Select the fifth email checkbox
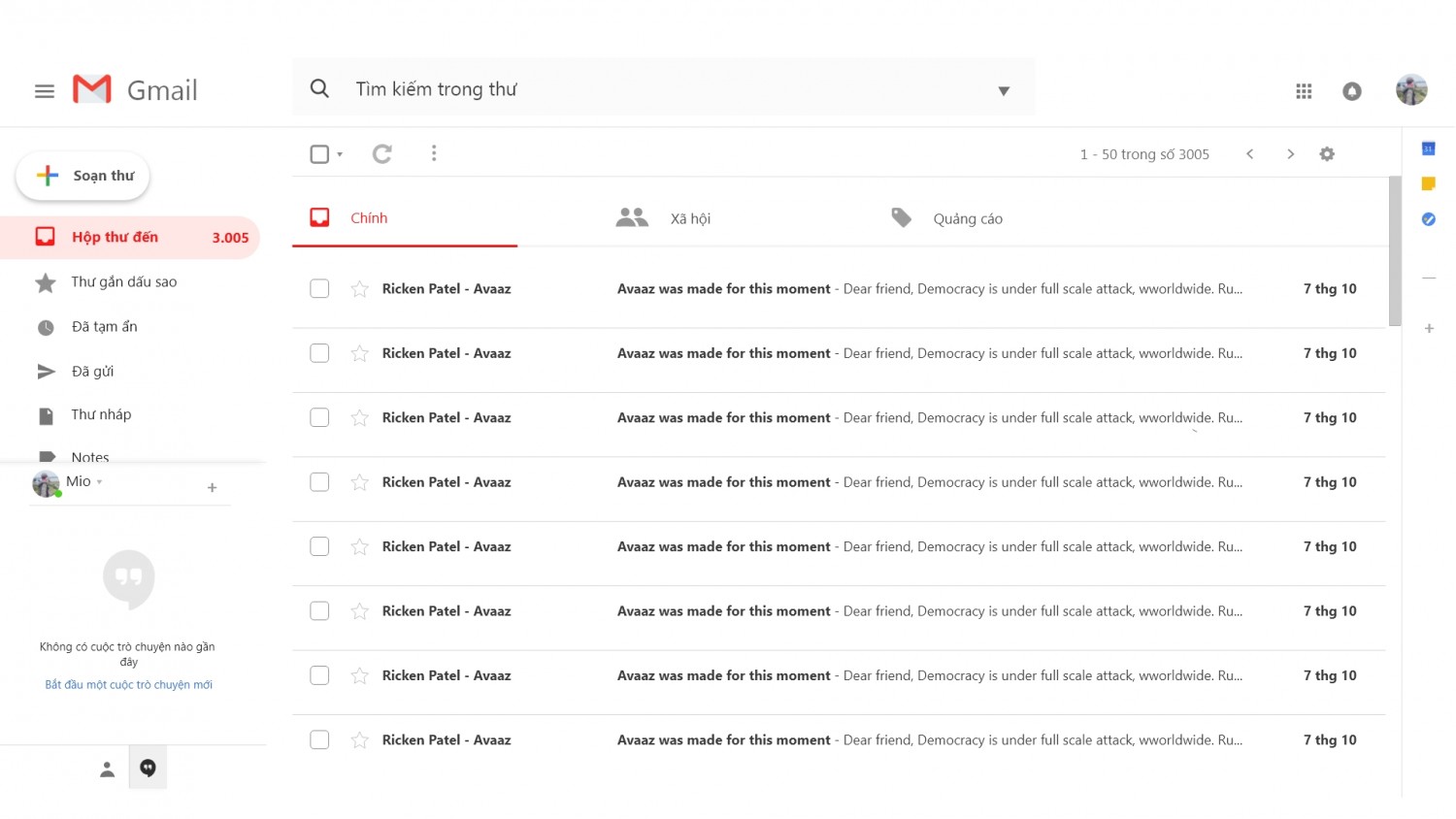 tap(319, 547)
